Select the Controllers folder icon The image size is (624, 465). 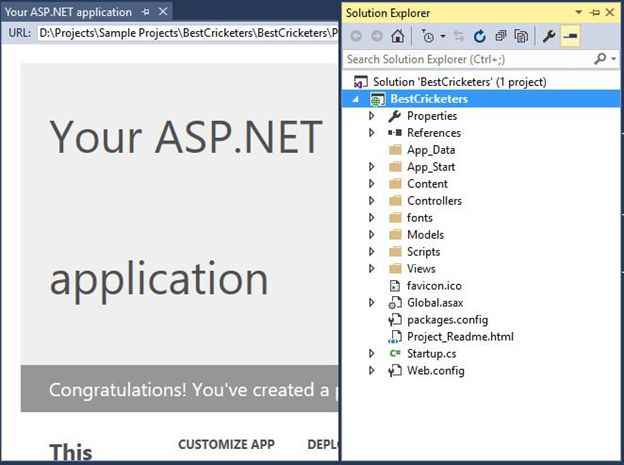point(395,200)
